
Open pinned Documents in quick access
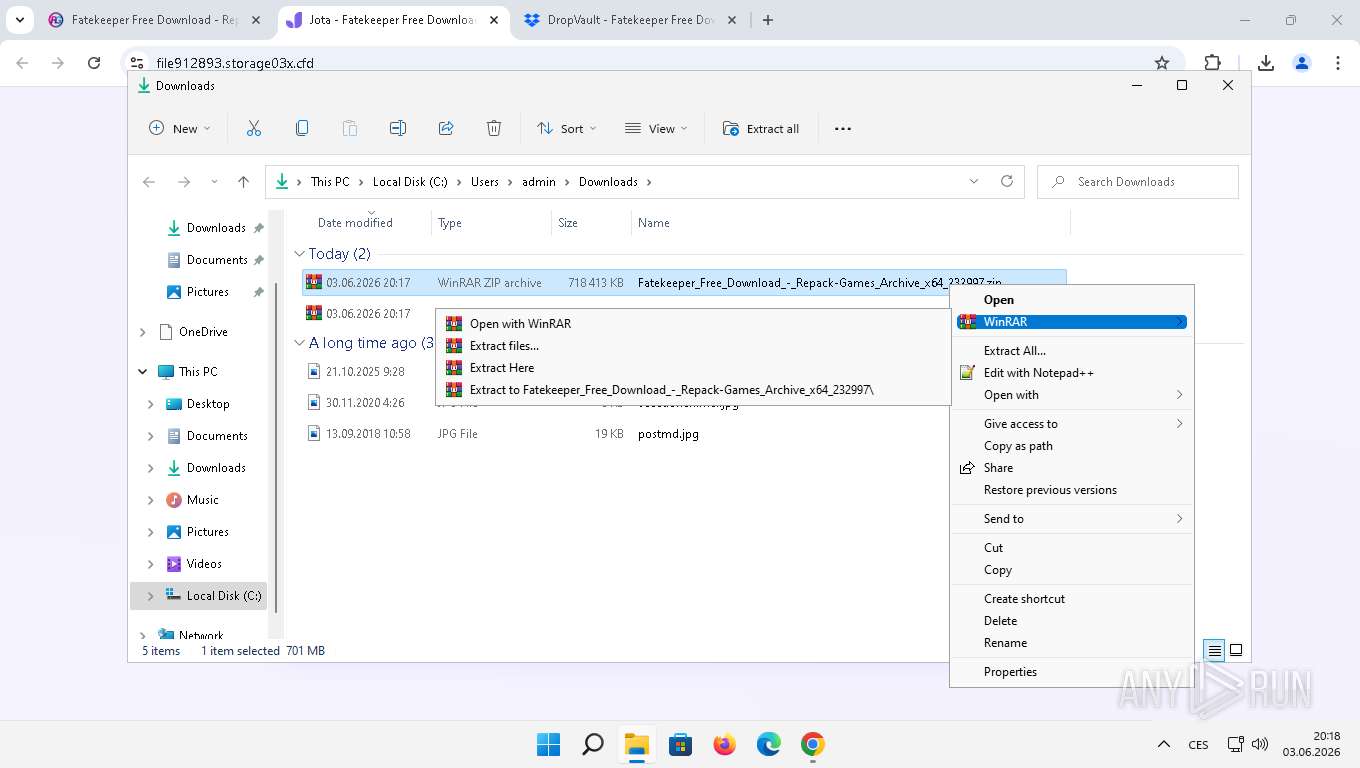pos(217,260)
